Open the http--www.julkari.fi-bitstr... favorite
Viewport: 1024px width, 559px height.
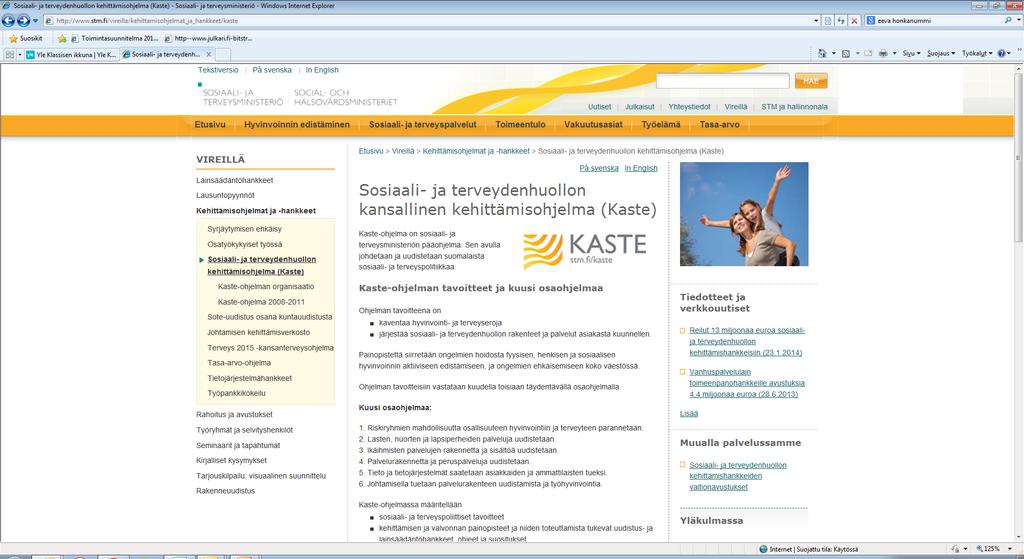pyautogui.click(x=208, y=39)
